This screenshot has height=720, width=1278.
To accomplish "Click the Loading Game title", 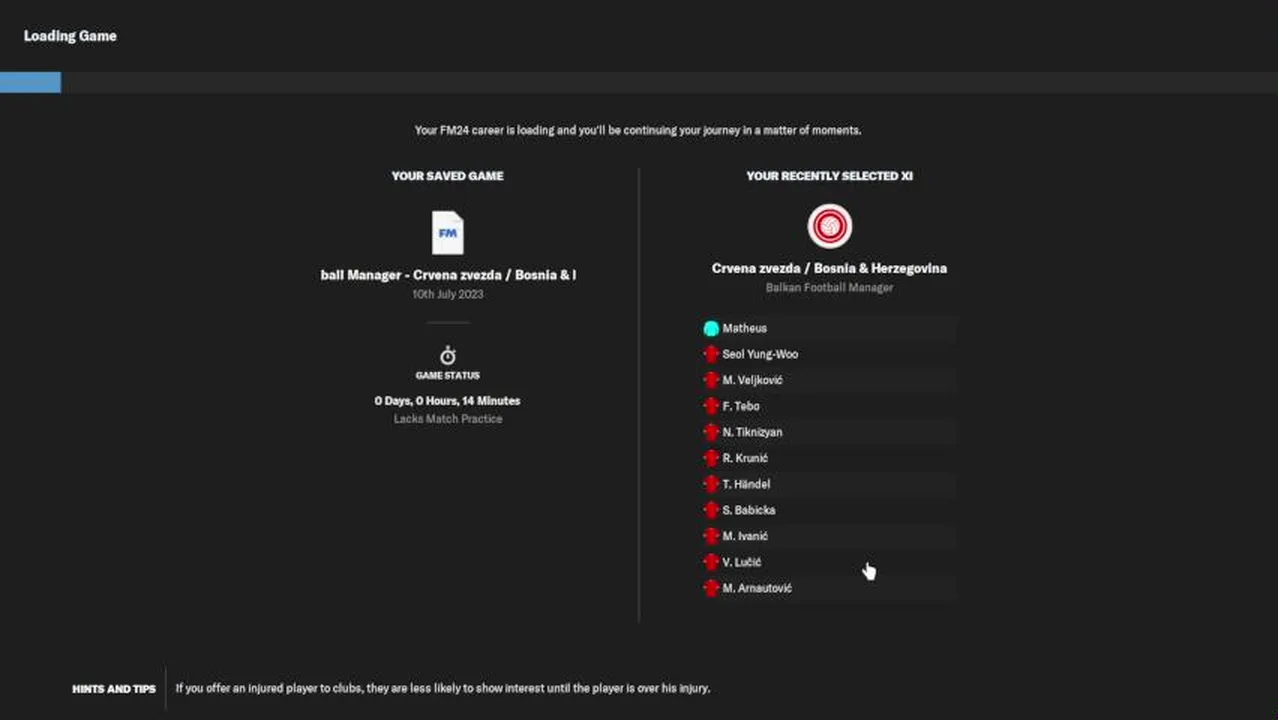I will pyautogui.click(x=70, y=36).
